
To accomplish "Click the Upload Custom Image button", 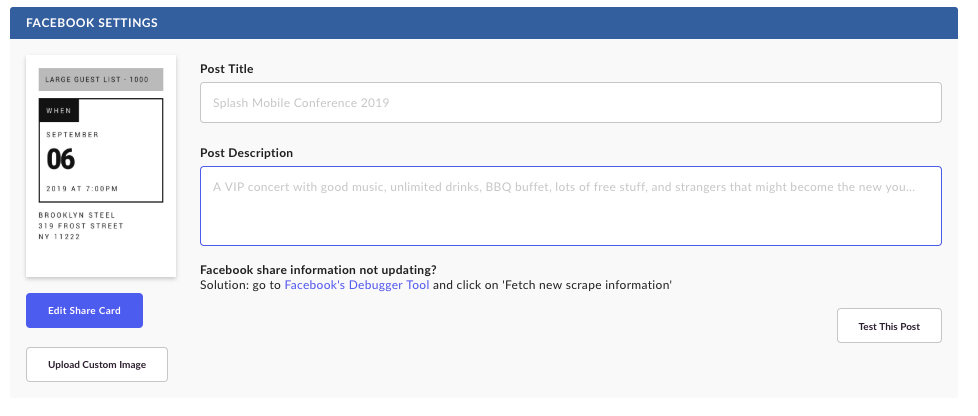I will click(97, 364).
